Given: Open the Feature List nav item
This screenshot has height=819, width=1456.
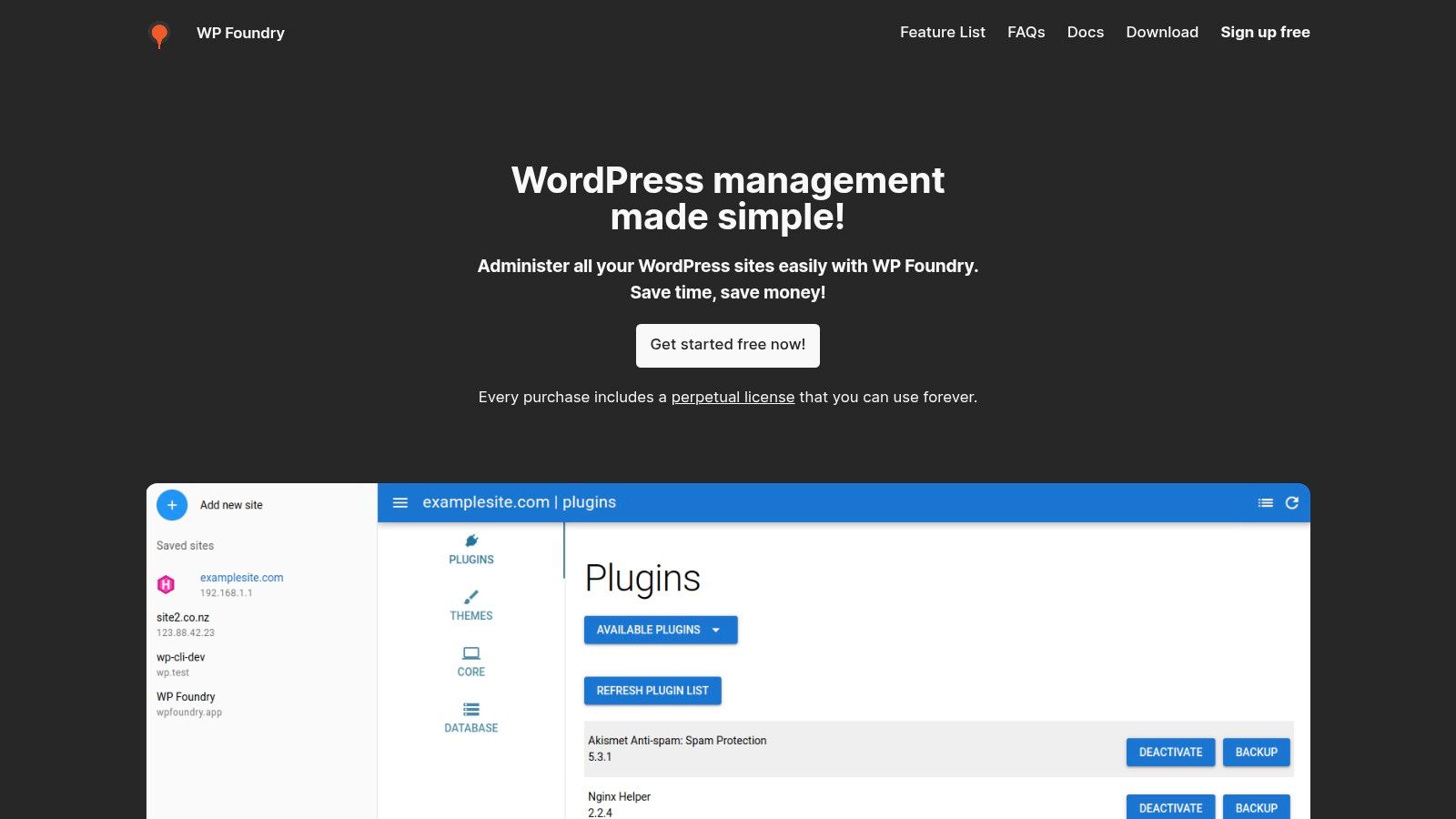Looking at the screenshot, I should (x=943, y=33).
